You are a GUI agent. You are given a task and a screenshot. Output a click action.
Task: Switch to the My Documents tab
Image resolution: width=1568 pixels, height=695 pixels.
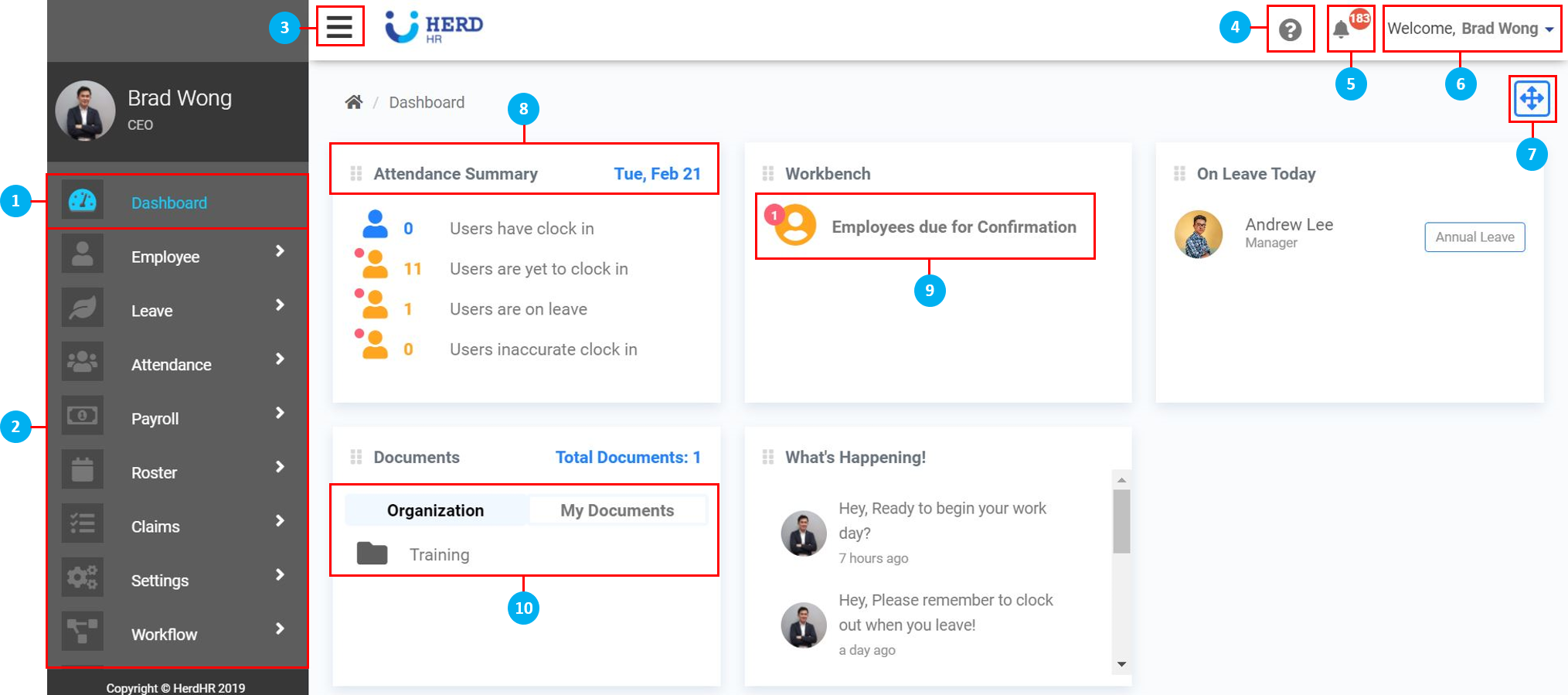pos(617,510)
